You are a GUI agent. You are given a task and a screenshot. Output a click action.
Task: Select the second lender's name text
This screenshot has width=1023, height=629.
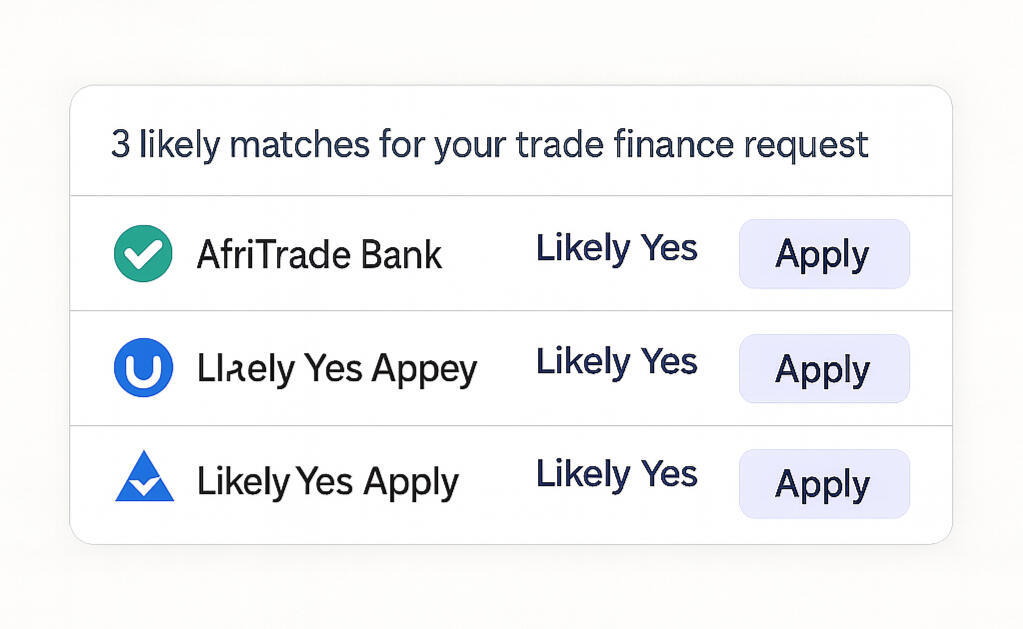click(323, 369)
